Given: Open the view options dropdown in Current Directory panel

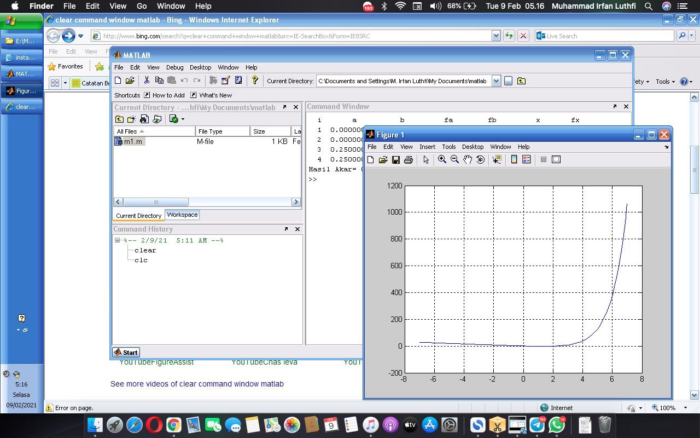Looking at the screenshot, I should pos(183,119).
